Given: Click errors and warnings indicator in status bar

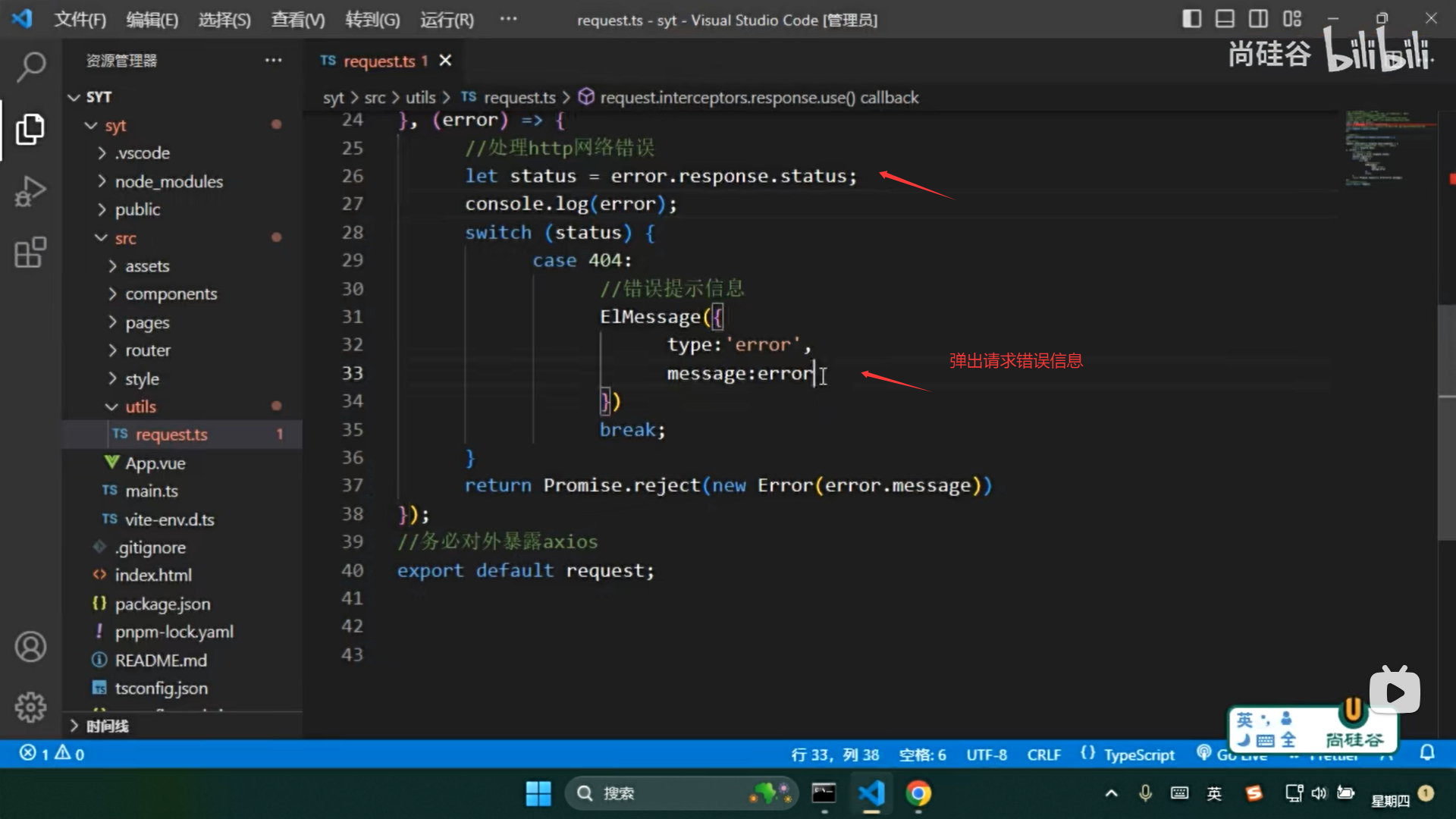Looking at the screenshot, I should 52,753.
